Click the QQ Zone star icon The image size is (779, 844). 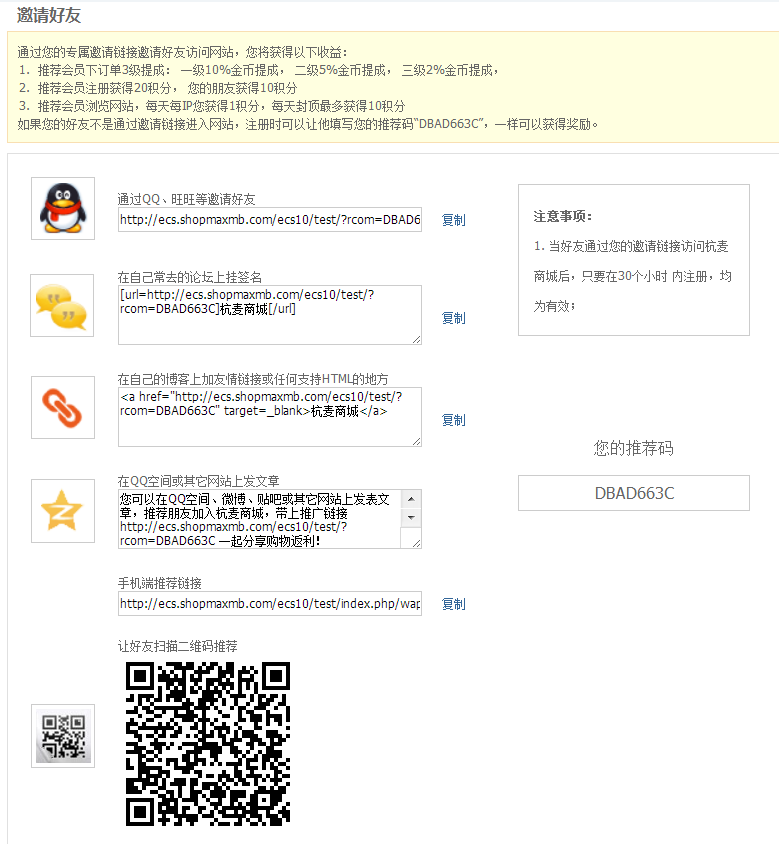pyautogui.click(x=63, y=511)
